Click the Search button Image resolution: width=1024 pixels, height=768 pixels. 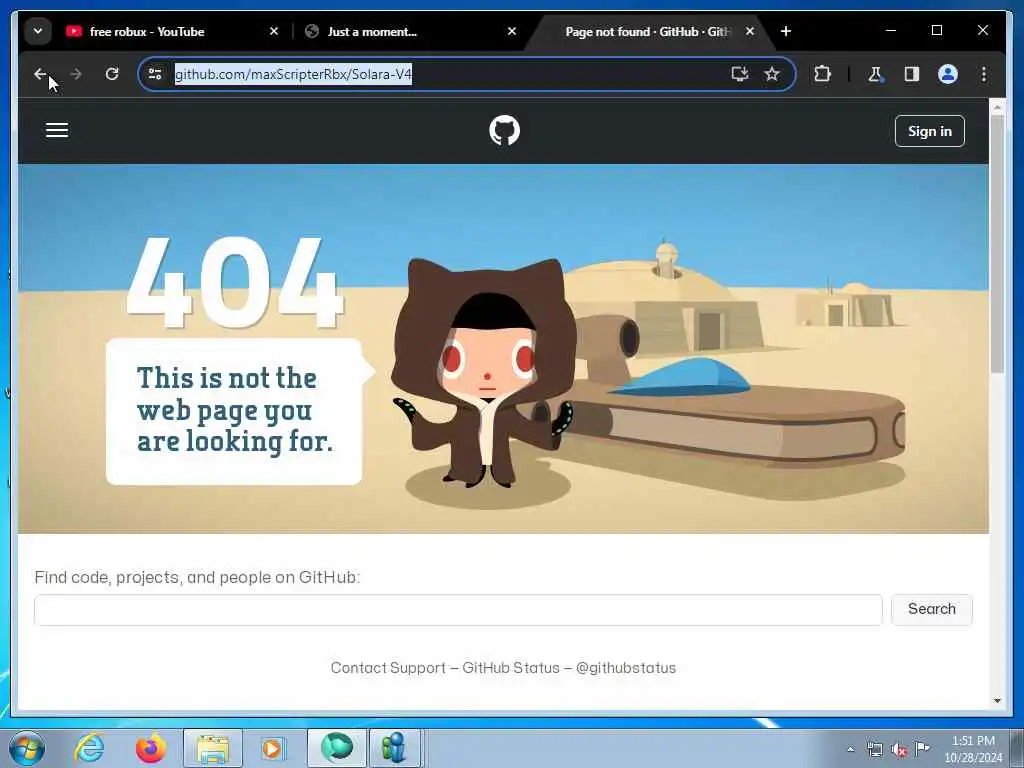(x=931, y=609)
